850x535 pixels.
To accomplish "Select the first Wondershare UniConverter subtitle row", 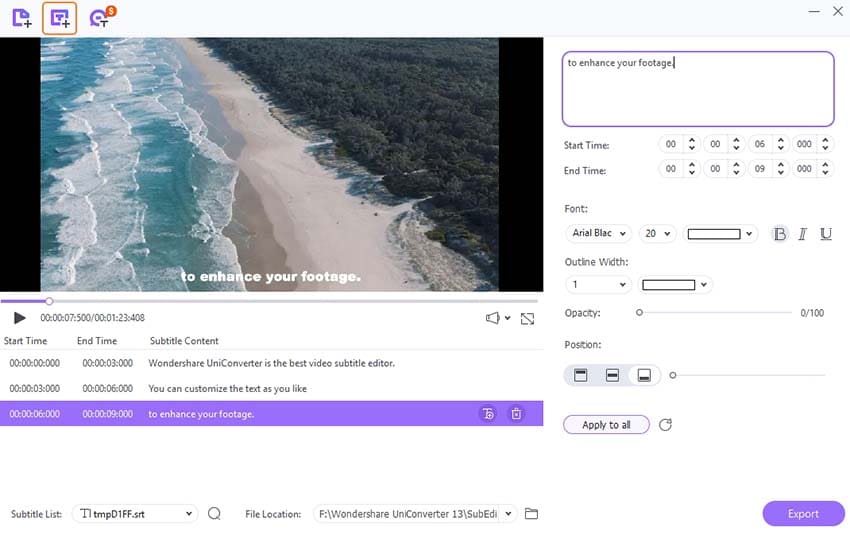I will point(271,363).
